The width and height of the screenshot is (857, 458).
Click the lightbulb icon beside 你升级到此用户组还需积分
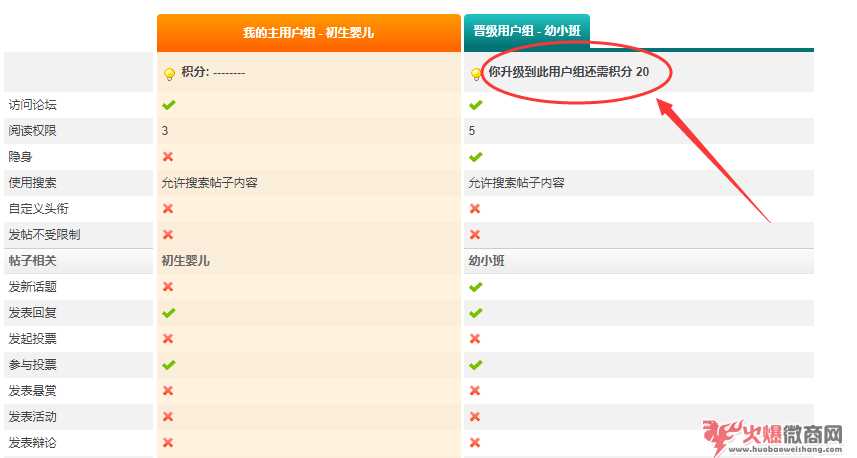(x=476, y=74)
